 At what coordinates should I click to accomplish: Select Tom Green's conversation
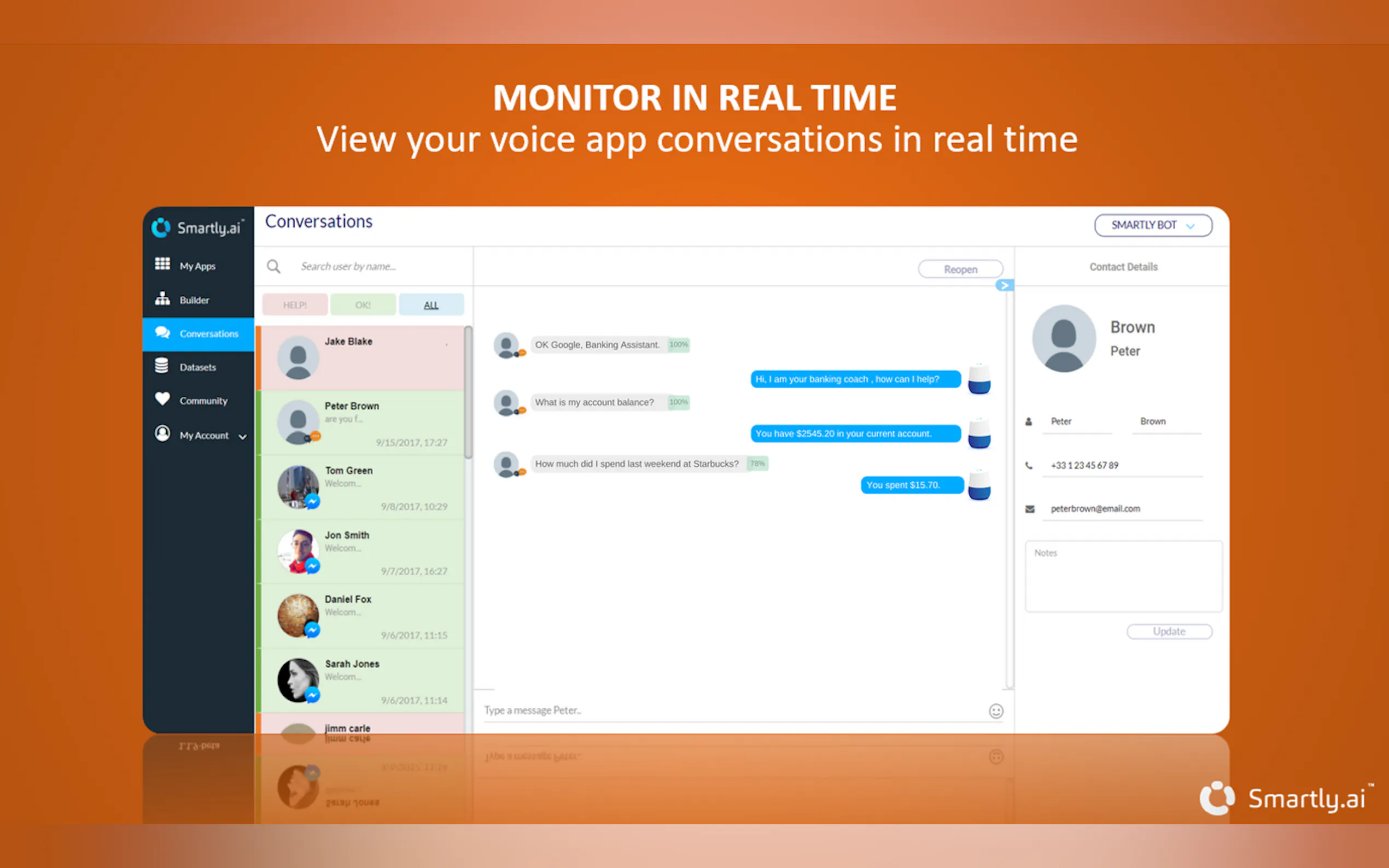click(362, 488)
